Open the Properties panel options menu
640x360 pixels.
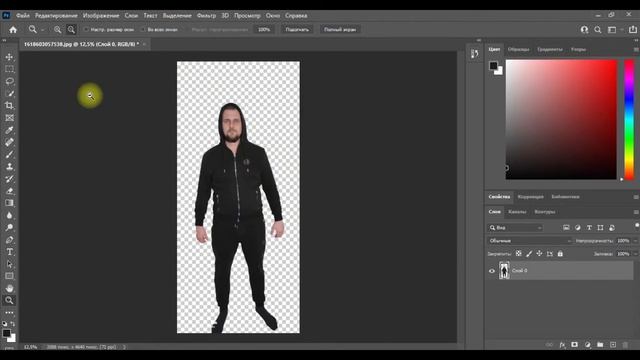[x=636, y=197]
